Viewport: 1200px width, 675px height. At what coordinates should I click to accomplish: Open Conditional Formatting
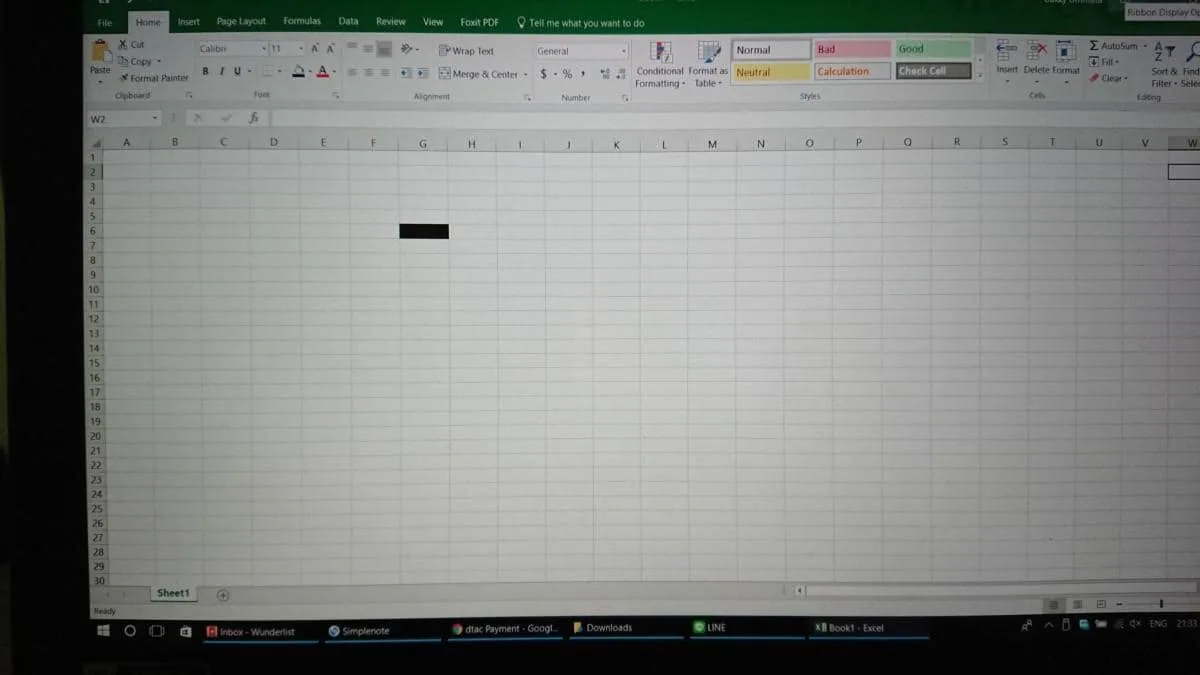(660, 65)
